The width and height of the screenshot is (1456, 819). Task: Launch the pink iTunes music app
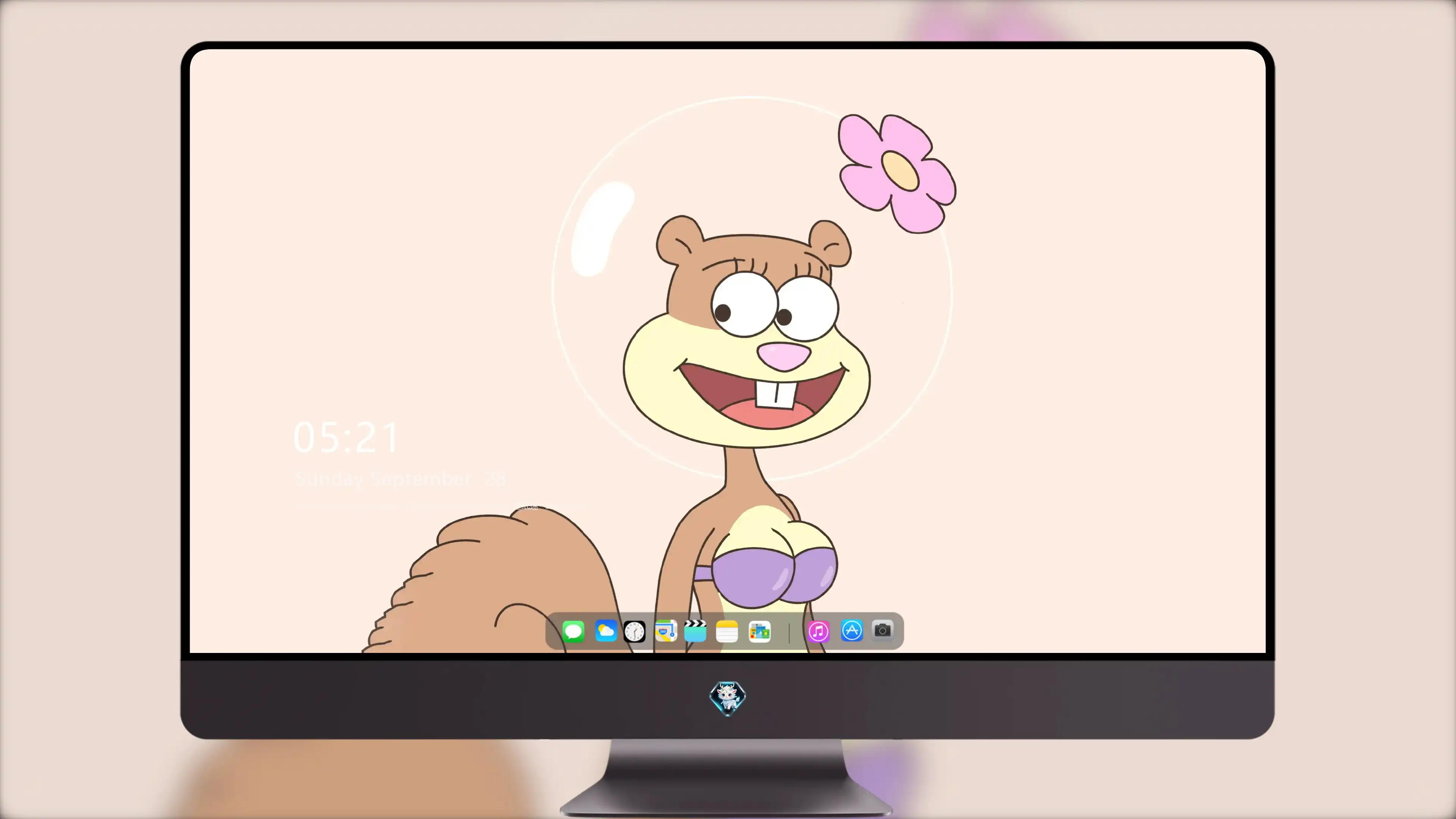(x=819, y=631)
